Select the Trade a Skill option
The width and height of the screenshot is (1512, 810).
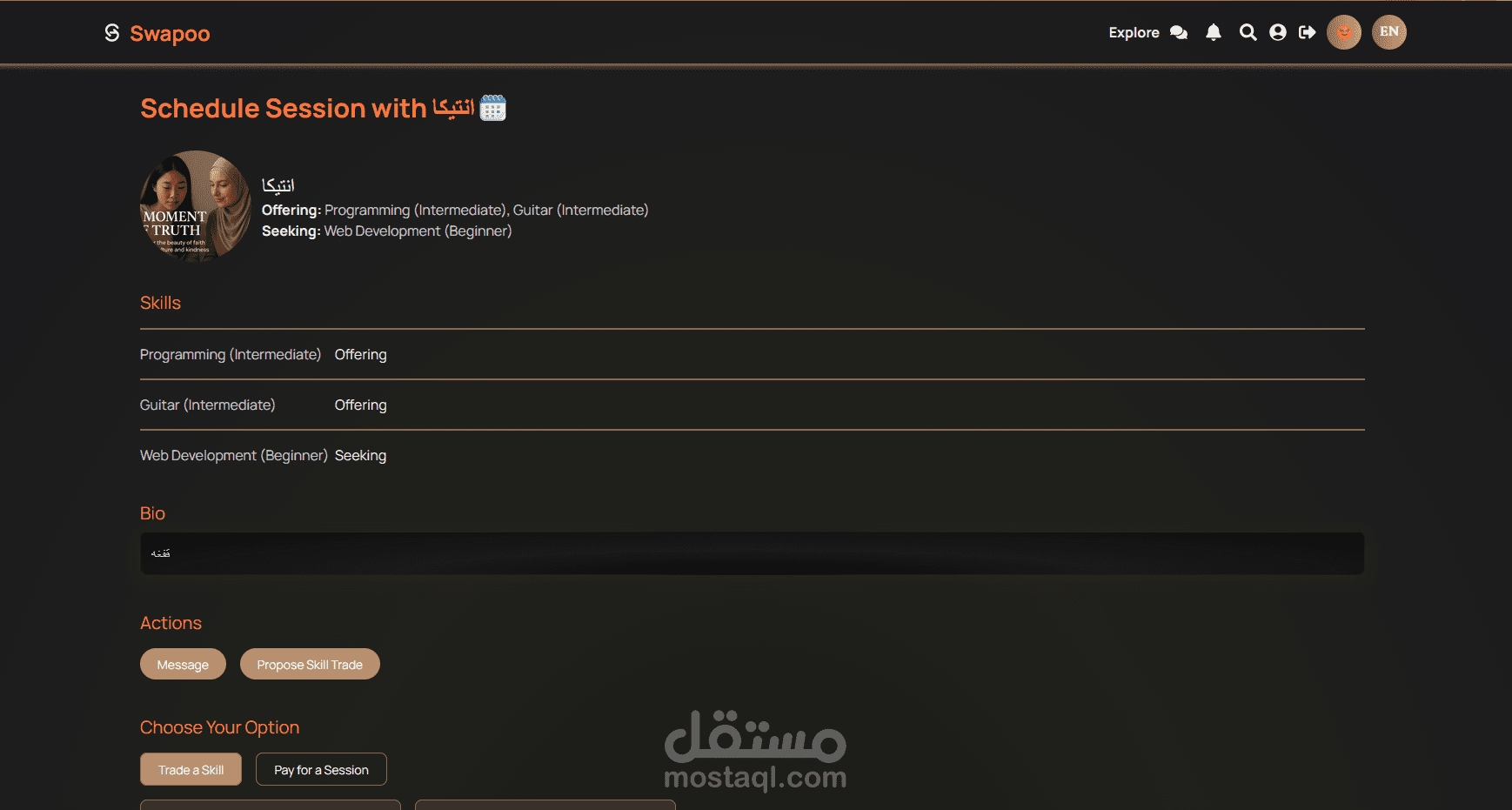[191, 769]
